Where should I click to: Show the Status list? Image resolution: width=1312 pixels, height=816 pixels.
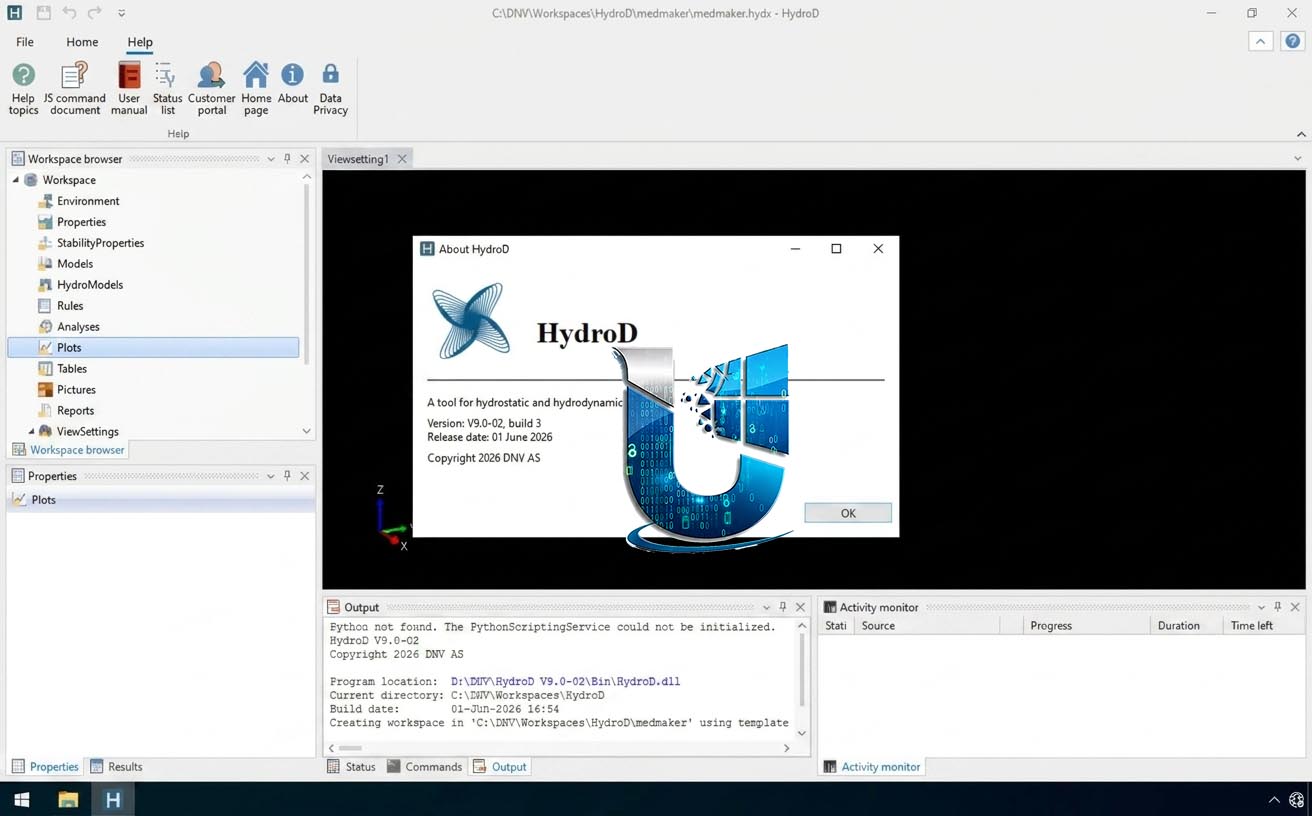(x=167, y=88)
